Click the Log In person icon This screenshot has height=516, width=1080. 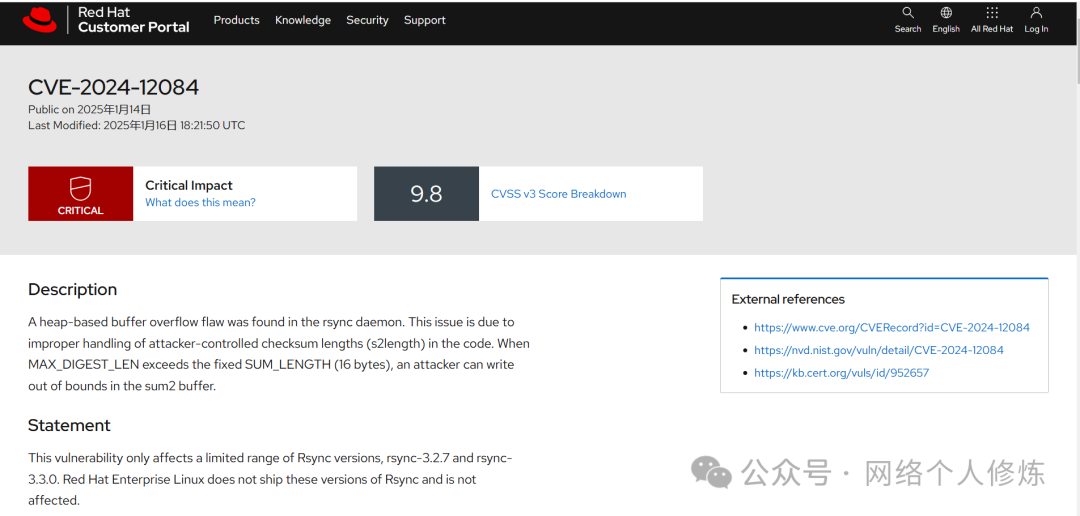coord(1036,12)
